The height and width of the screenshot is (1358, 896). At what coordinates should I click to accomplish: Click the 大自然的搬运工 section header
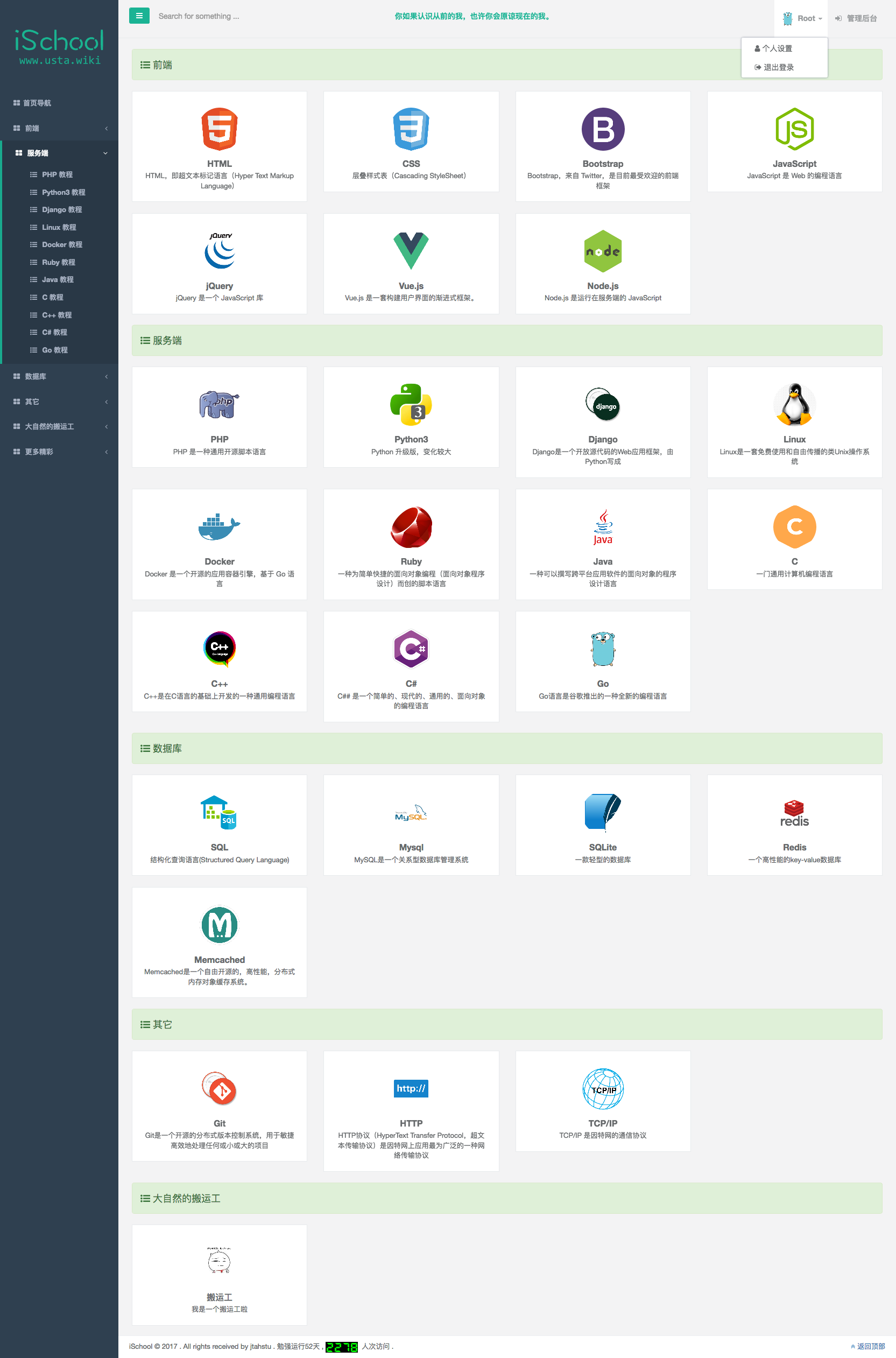(x=507, y=1198)
